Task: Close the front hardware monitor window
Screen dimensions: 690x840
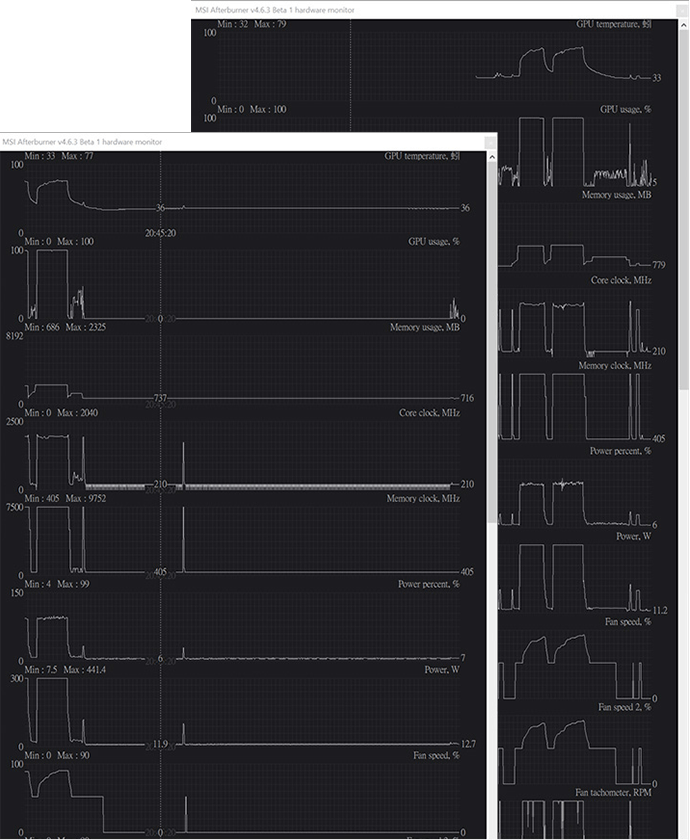Action: [x=489, y=142]
